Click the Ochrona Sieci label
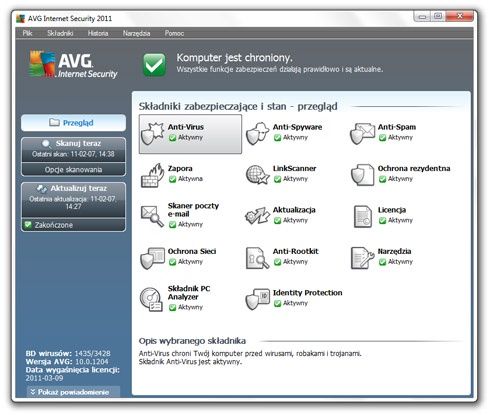The height and width of the screenshot is (415, 490). tap(192, 251)
